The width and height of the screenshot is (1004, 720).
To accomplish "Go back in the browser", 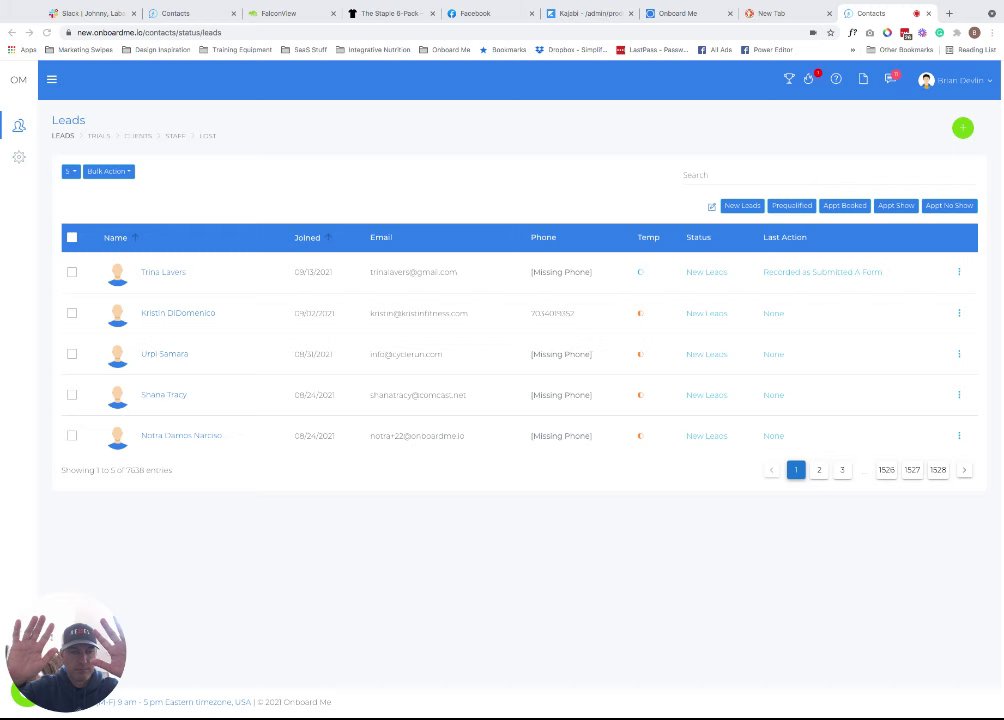I will (12, 33).
